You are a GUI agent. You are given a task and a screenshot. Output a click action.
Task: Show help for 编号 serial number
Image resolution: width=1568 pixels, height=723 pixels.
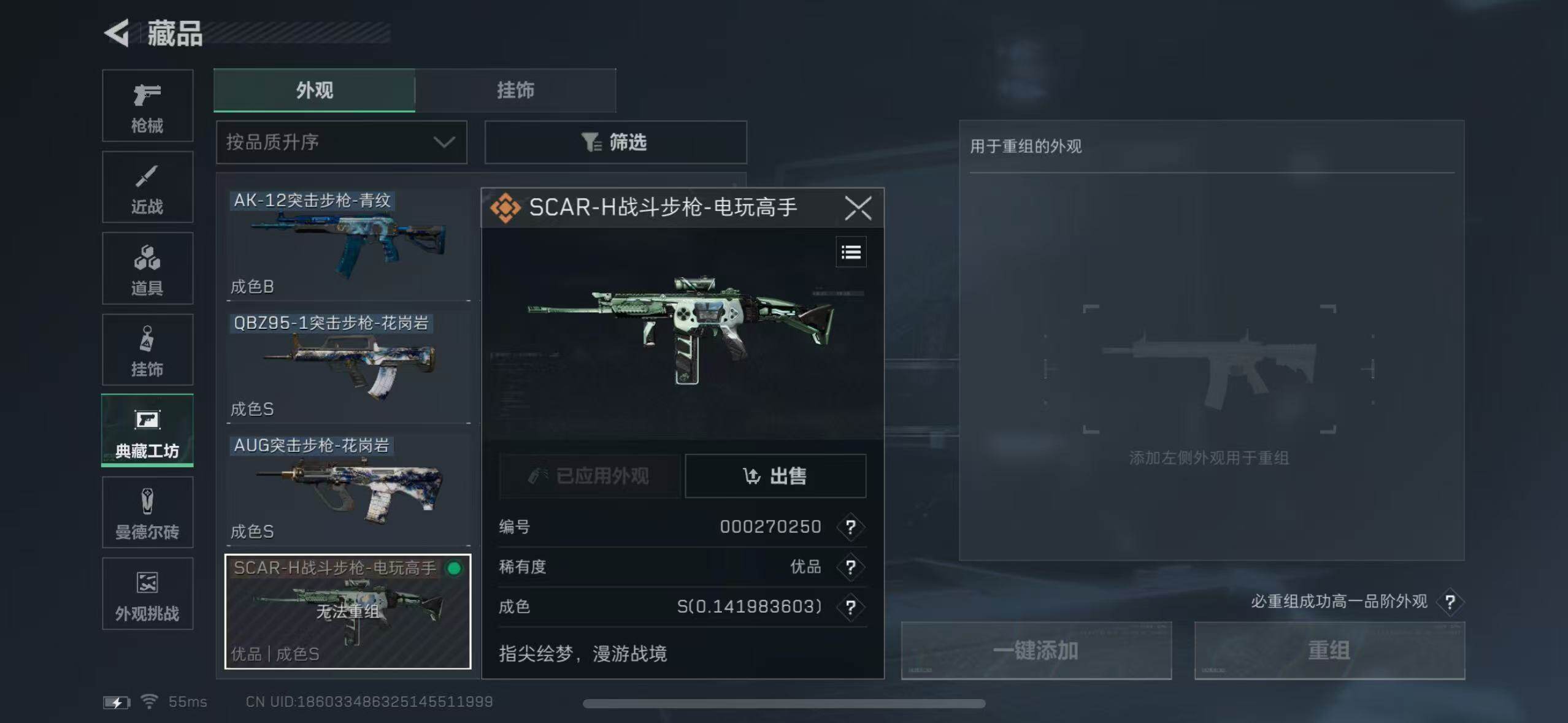(x=851, y=527)
